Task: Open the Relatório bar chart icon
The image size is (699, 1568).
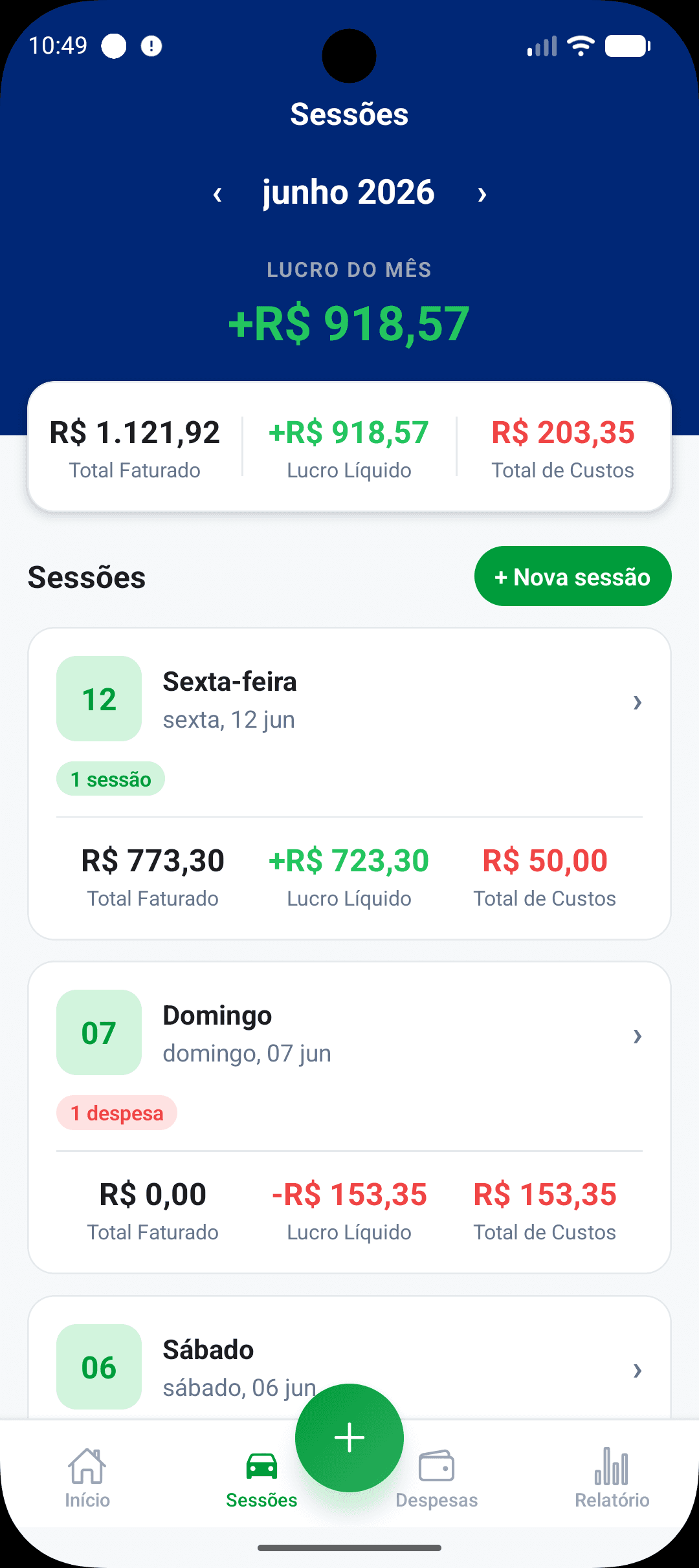Action: 612,1466
